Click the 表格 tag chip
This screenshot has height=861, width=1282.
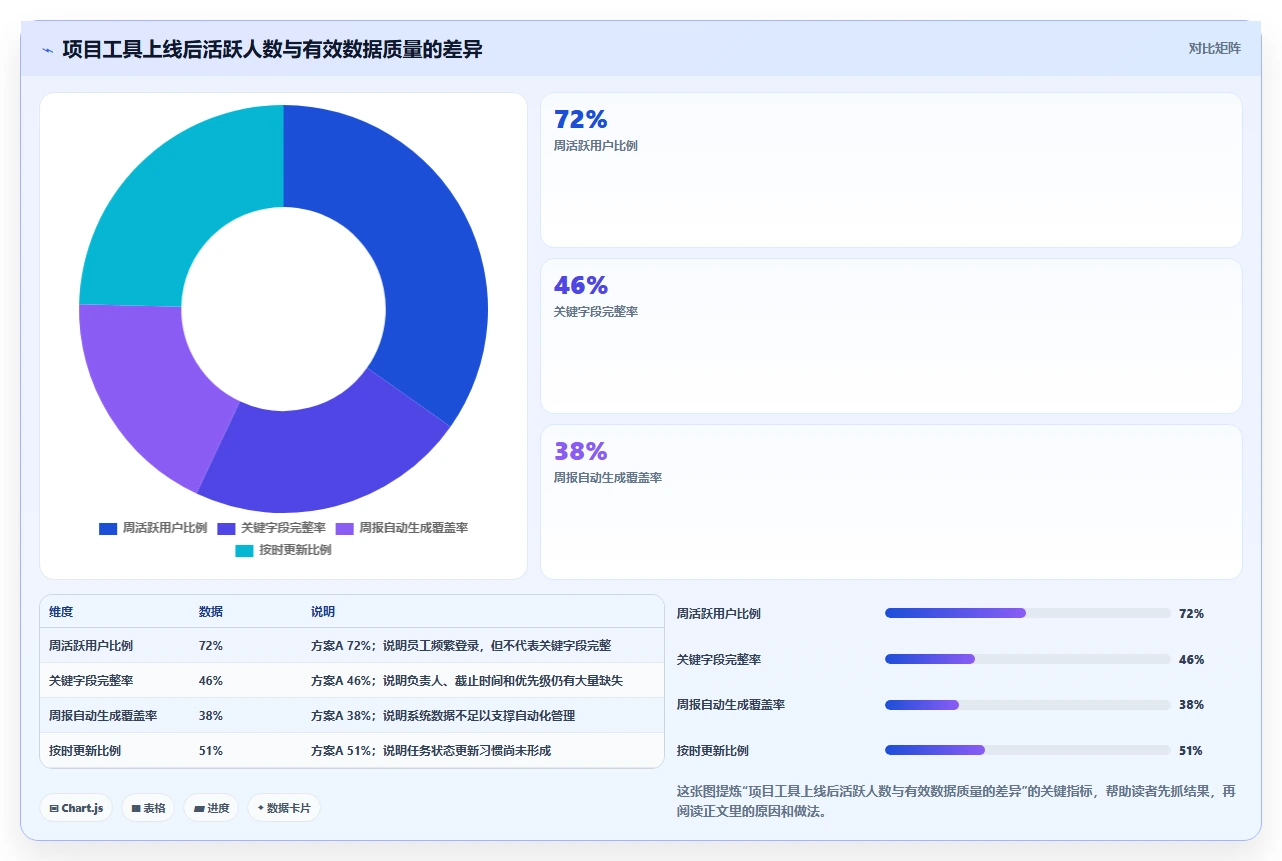(x=148, y=808)
